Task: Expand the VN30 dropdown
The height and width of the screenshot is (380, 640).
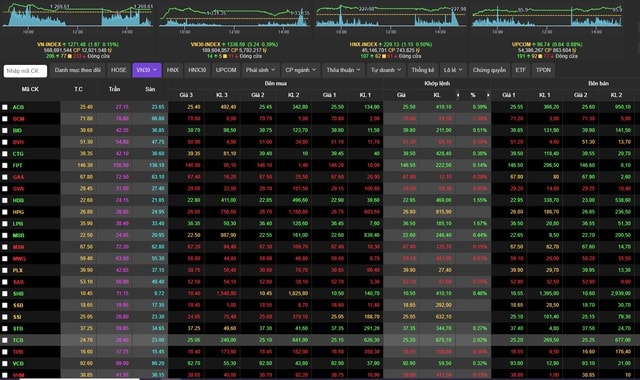Action: (x=147, y=70)
